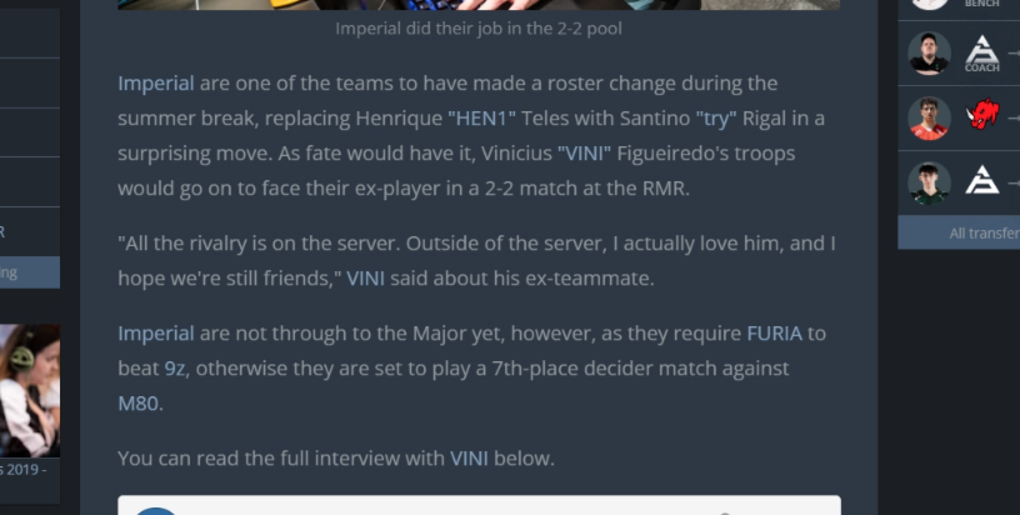Viewport: 1020px width, 515px height.
Task: Open the All transfers button
Action: point(959,233)
